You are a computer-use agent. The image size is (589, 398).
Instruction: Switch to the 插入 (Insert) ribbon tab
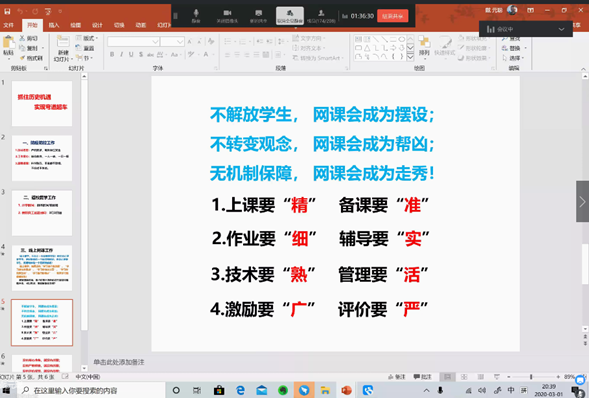(x=54, y=25)
